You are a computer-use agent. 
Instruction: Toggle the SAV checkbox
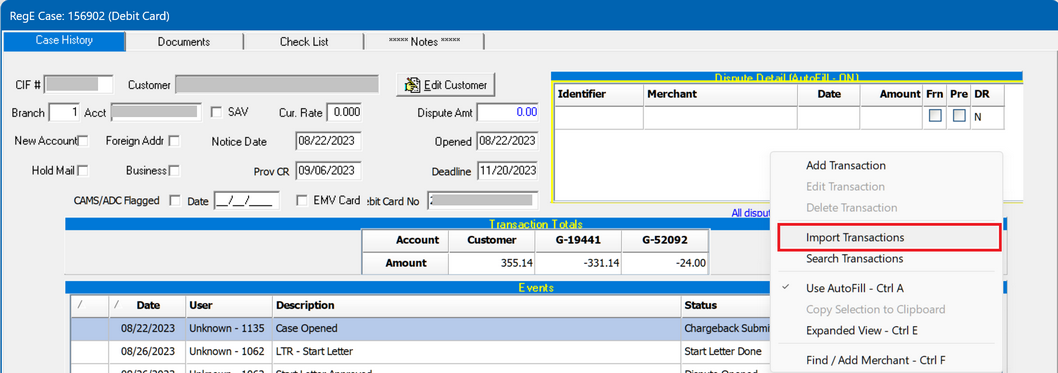tap(217, 112)
